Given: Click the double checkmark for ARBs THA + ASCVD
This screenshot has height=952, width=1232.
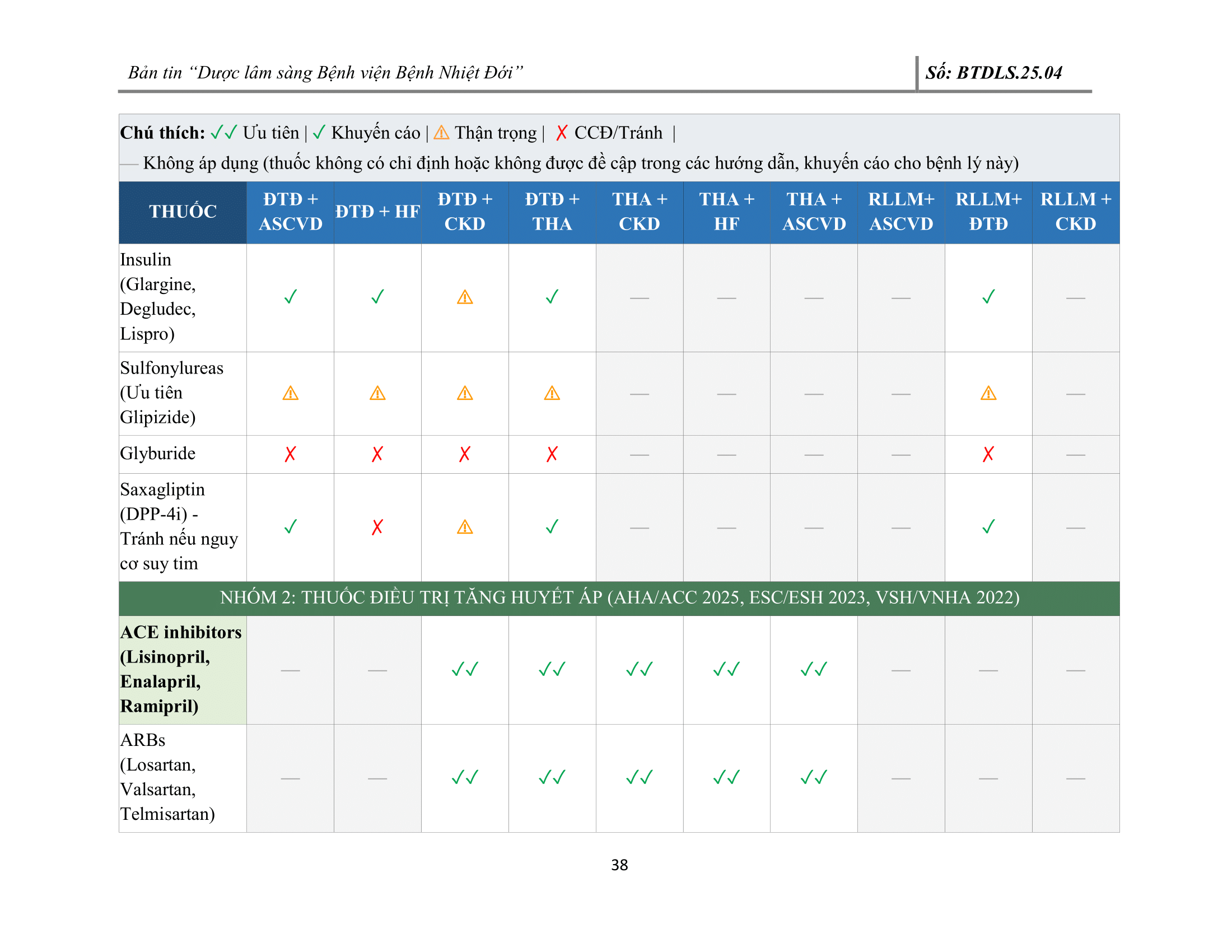Looking at the screenshot, I should point(814,778).
